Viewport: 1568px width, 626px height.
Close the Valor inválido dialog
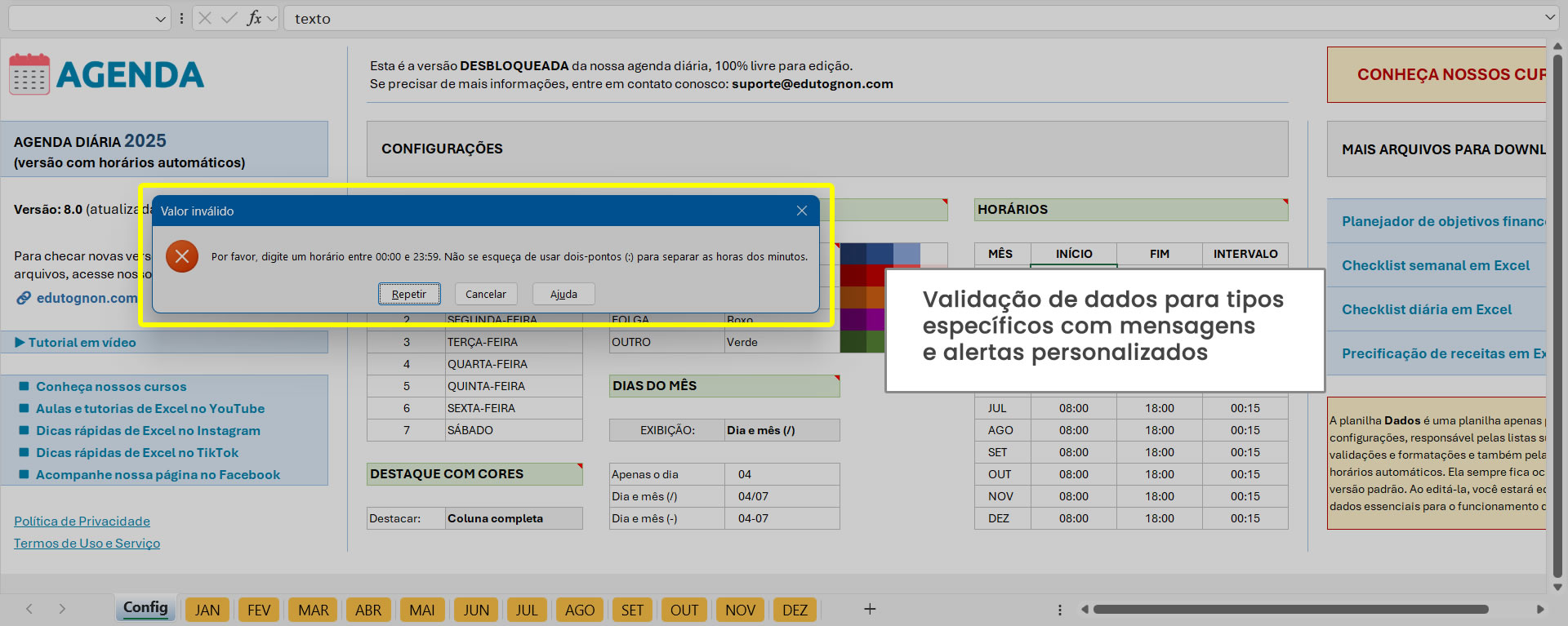(x=802, y=211)
